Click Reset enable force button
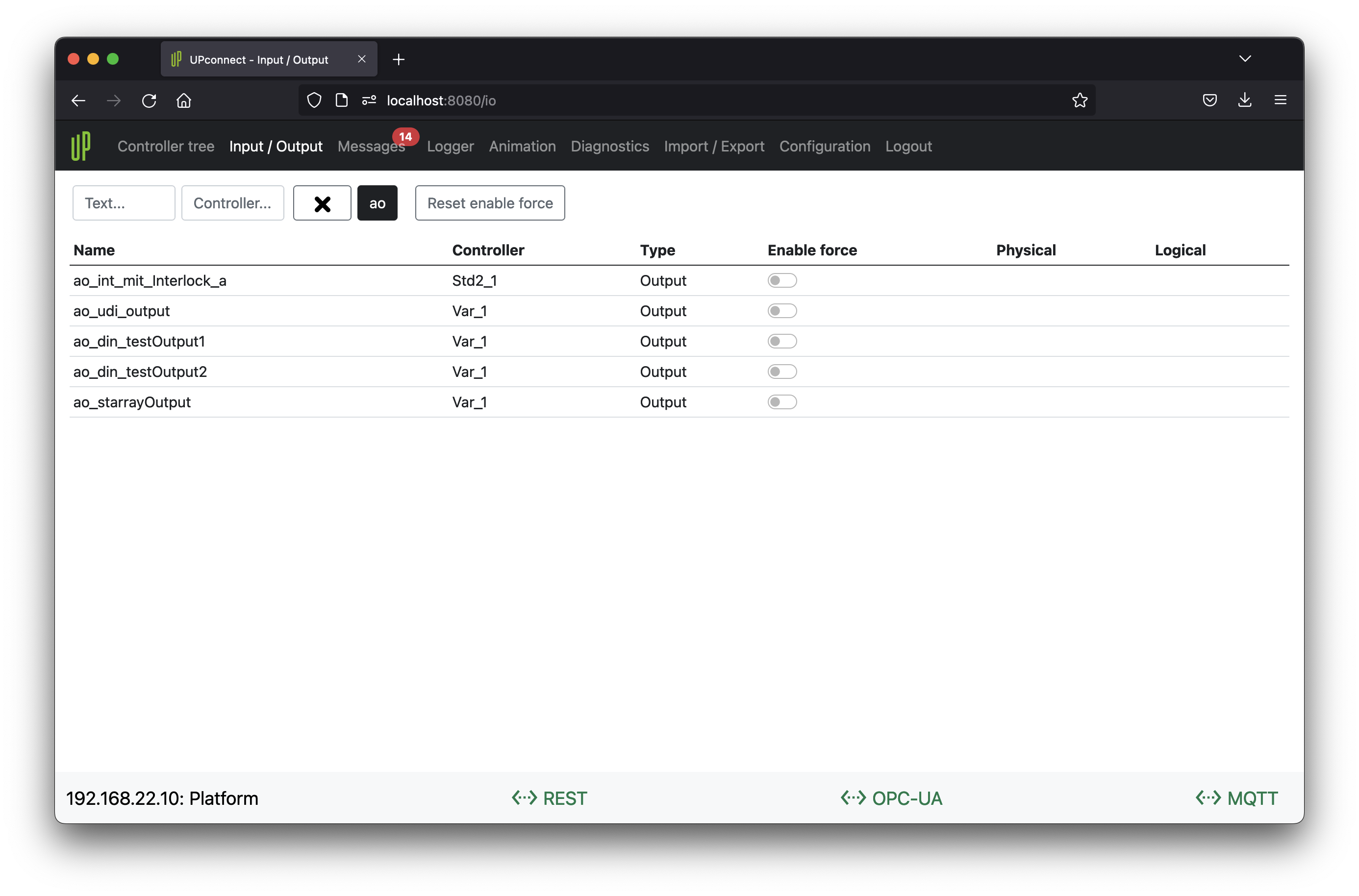Screen dimensions: 1359x896 490,203
